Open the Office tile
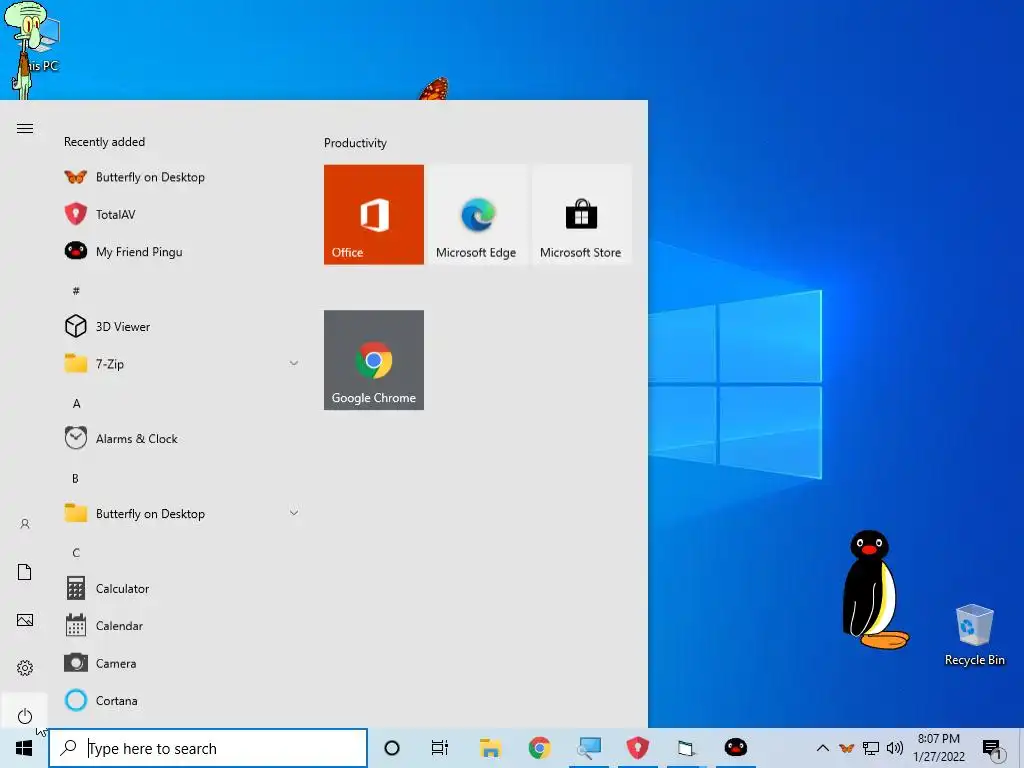 374,214
